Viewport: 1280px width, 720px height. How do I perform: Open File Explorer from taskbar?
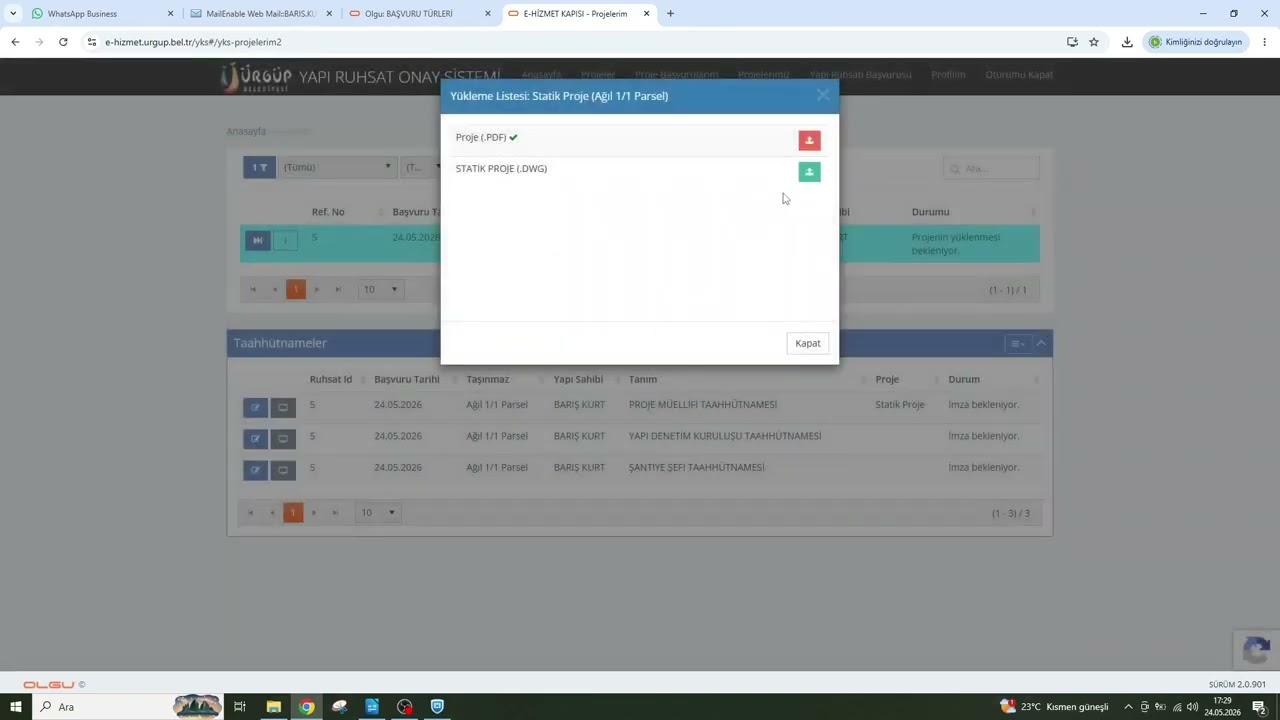[x=273, y=707]
